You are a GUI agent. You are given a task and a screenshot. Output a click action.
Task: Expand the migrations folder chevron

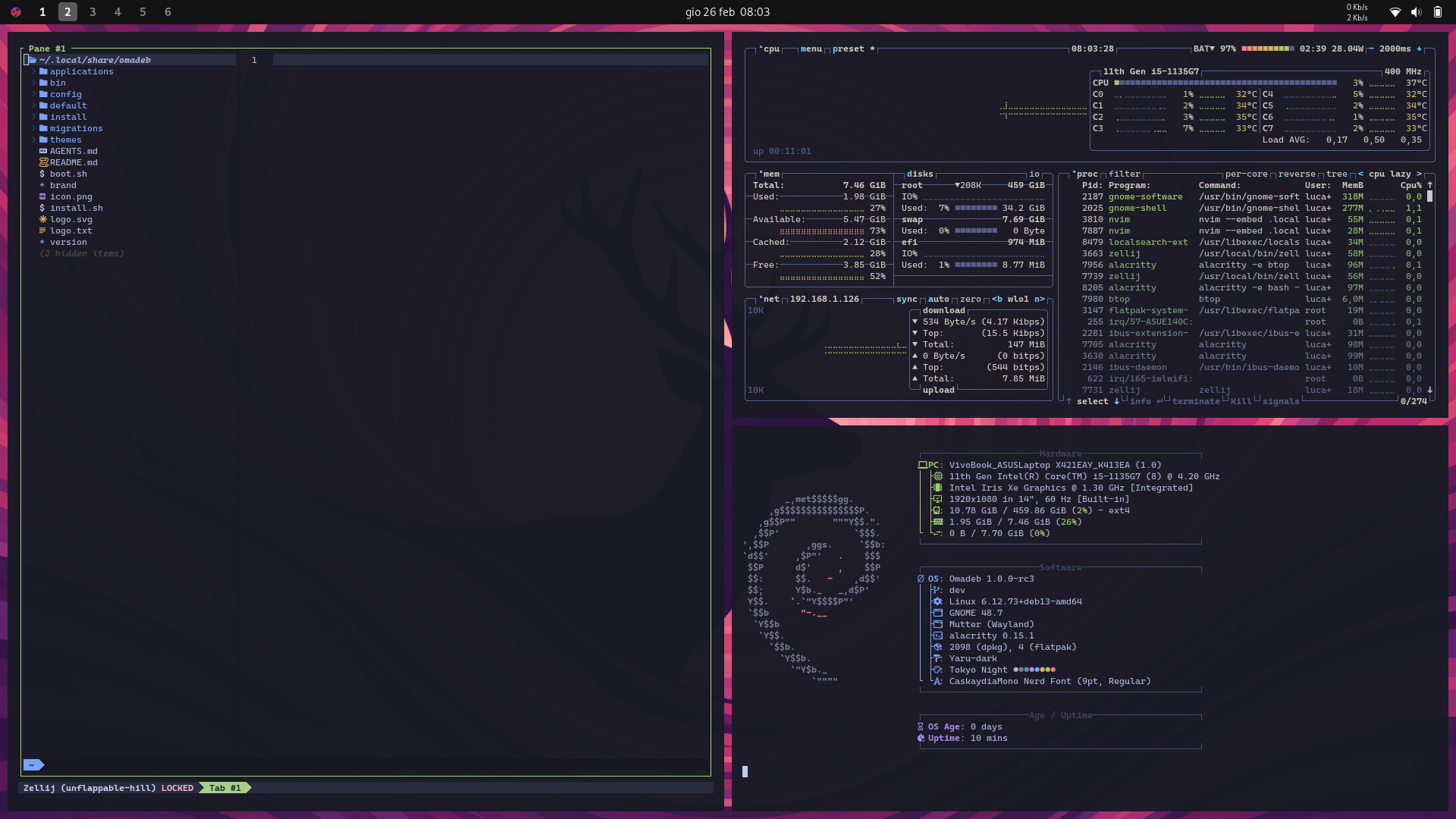pyautogui.click(x=33, y=128)
